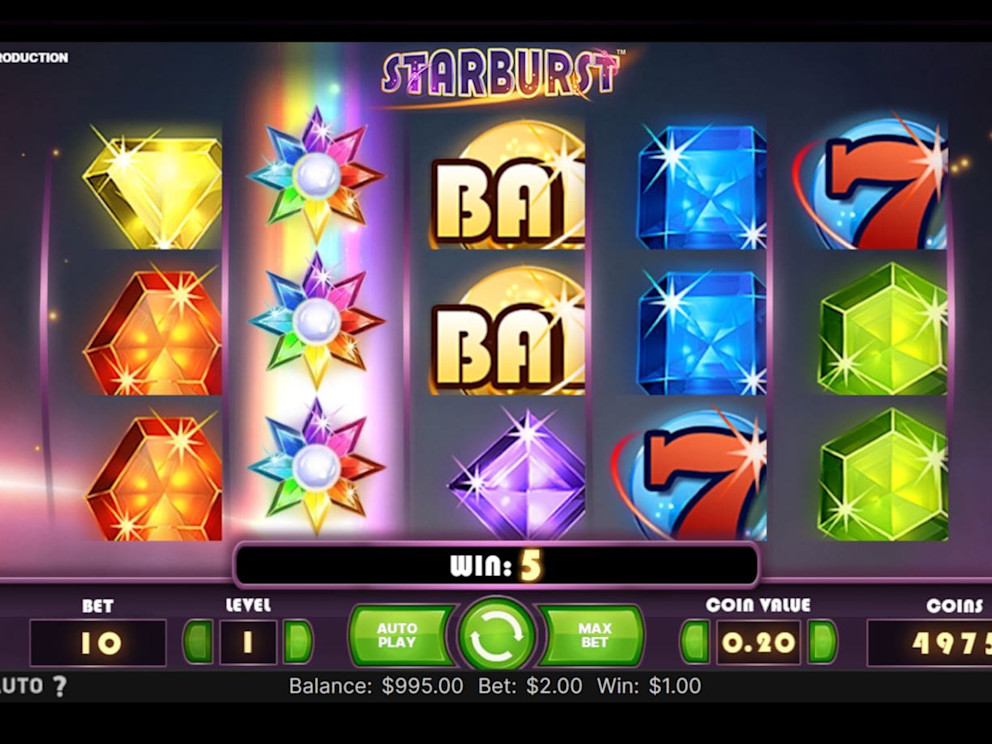
Task: Click the bottom green hexagon gem
Action: pos(883,474)
